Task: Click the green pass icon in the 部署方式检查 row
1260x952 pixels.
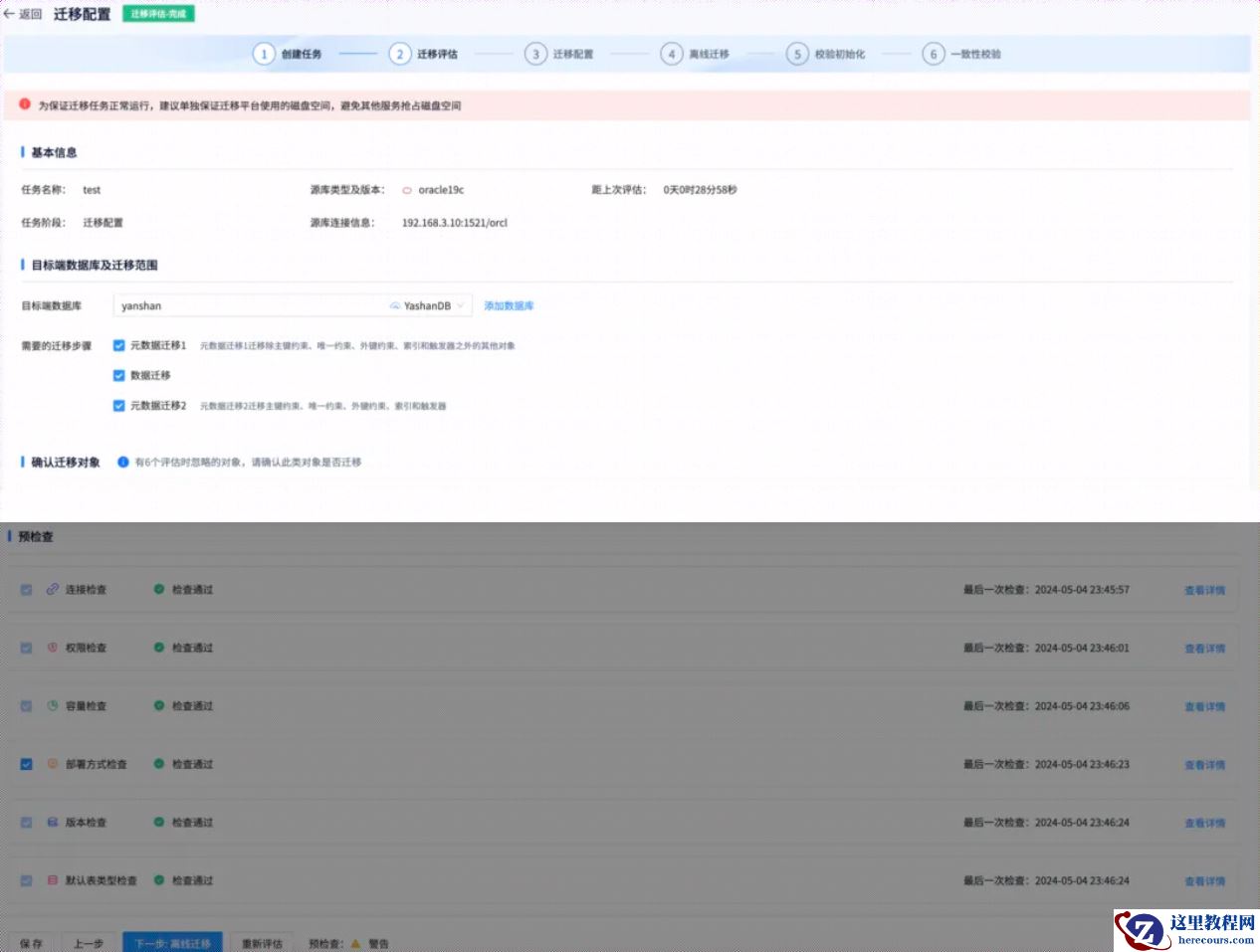Action: tap(159, 764)
